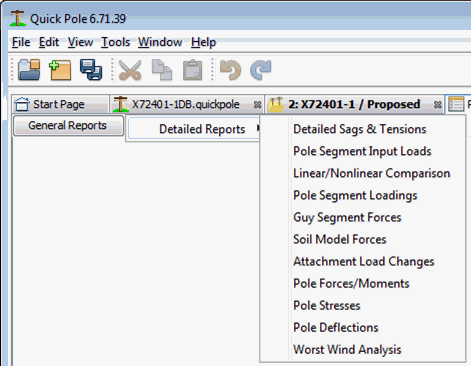
Task: Click the Cut scissors toolbar icon
Action: click(130, 70)
